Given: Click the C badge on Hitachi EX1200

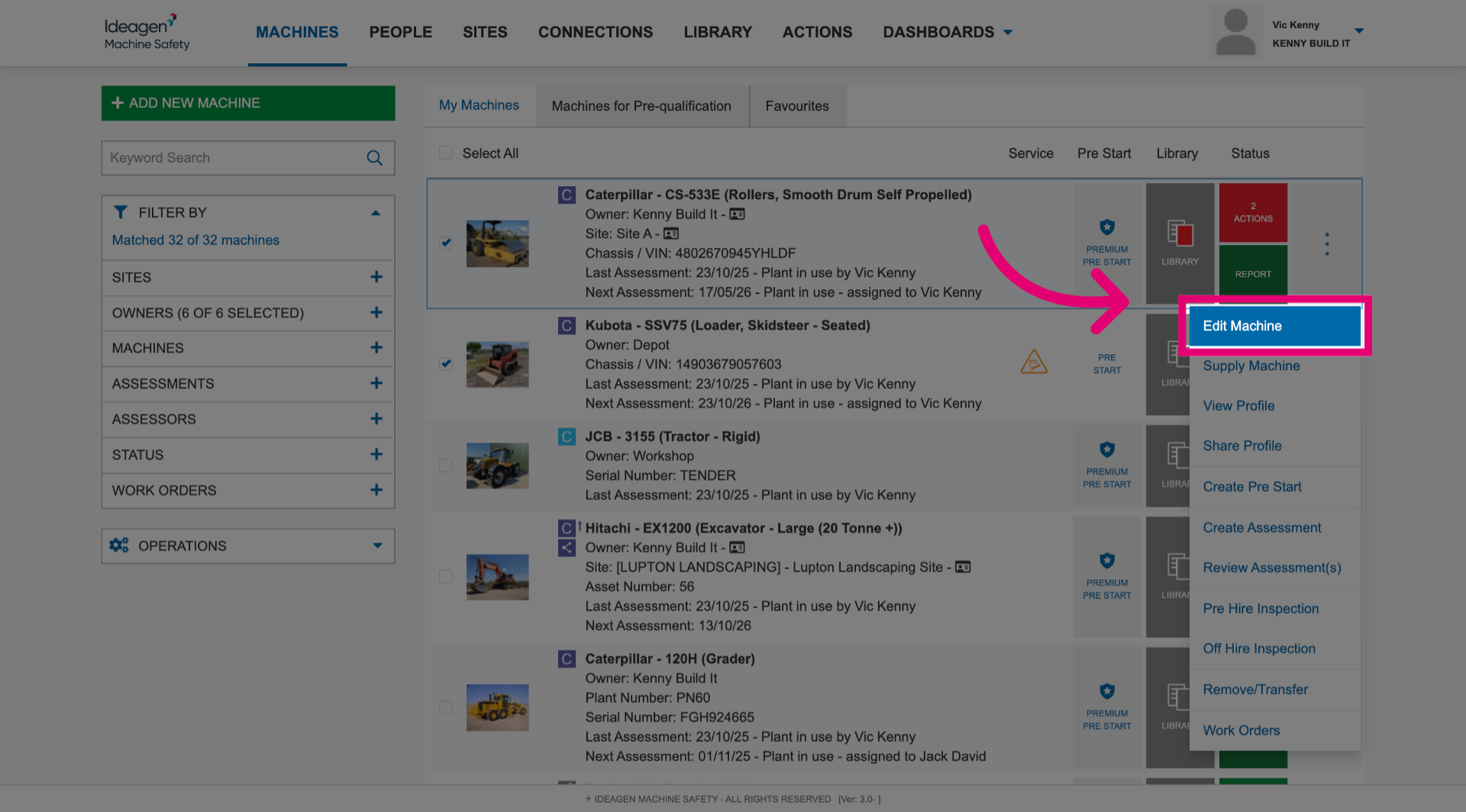Looking at the screenshot, I should click(x=567, y=528).
